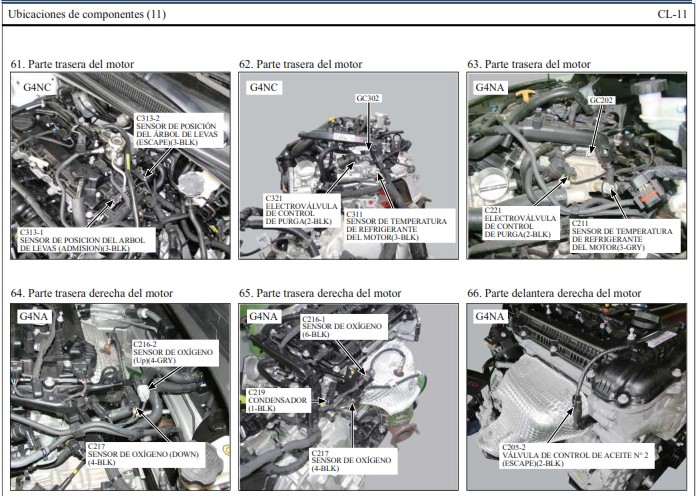Open engine photo 61 showing camshaft sensors

point(120,166)
